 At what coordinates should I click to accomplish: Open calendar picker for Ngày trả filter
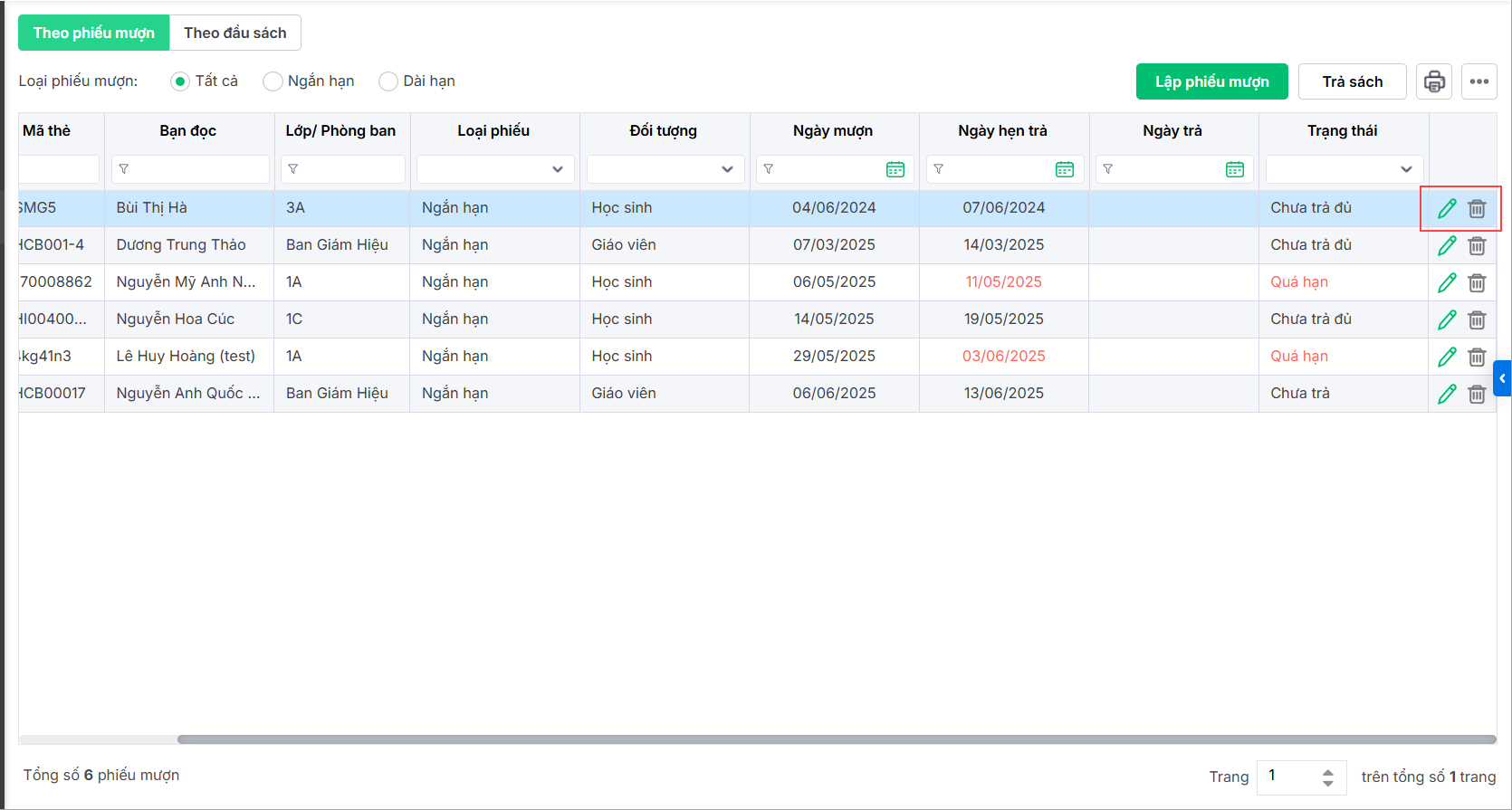1235,169
